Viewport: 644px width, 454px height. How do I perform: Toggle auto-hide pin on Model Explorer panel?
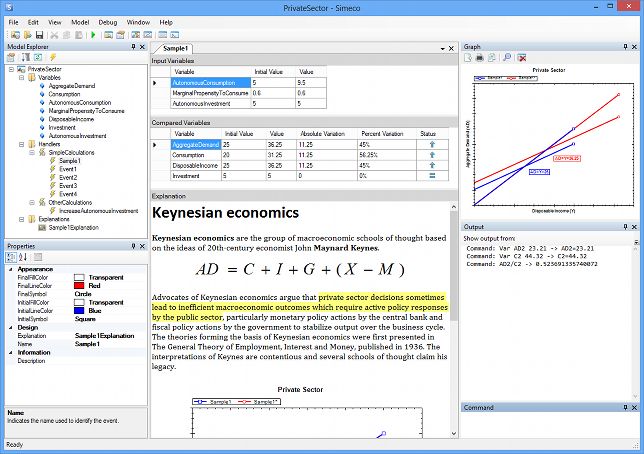pos(131,46)
